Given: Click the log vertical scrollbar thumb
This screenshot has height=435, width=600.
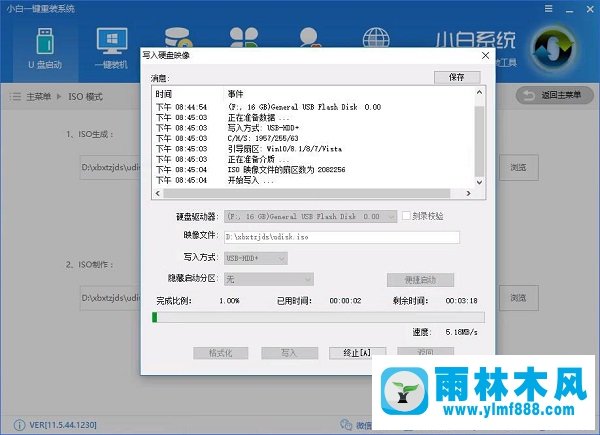Looking at the screenshot, I should pos(479,141).
